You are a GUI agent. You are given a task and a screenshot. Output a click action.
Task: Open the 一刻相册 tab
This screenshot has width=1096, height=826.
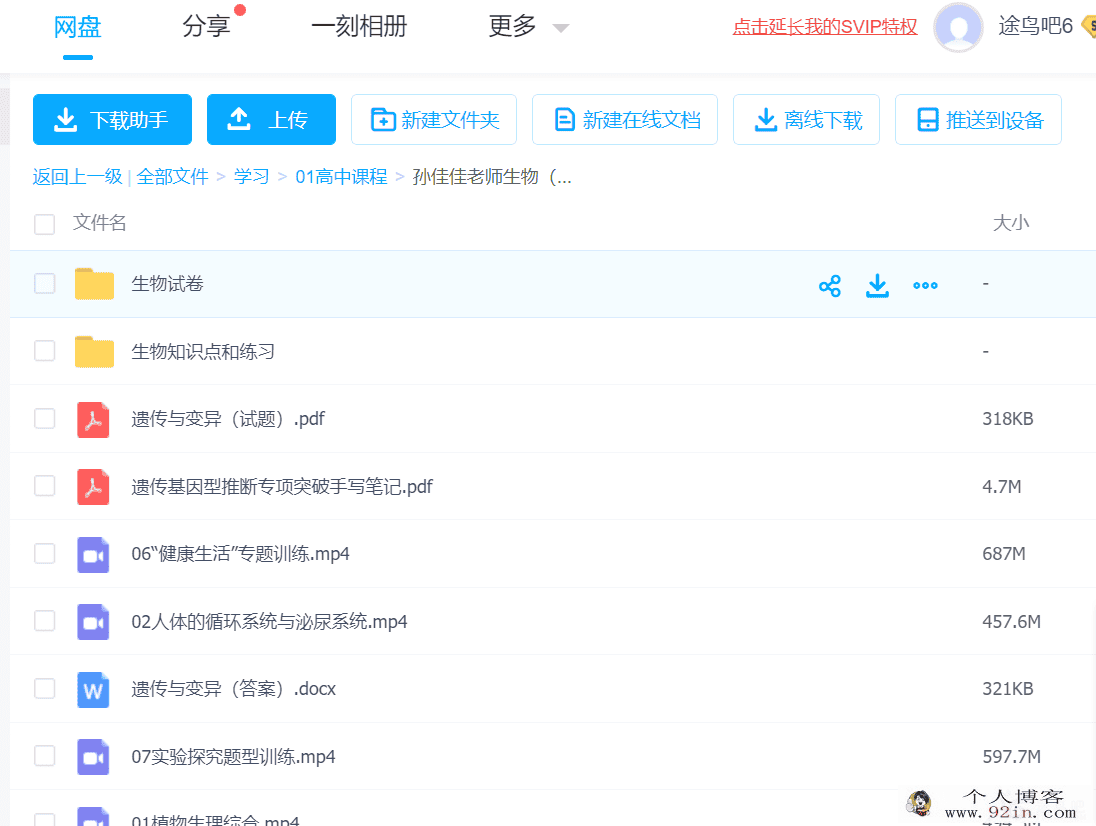[x=359, y=27]
